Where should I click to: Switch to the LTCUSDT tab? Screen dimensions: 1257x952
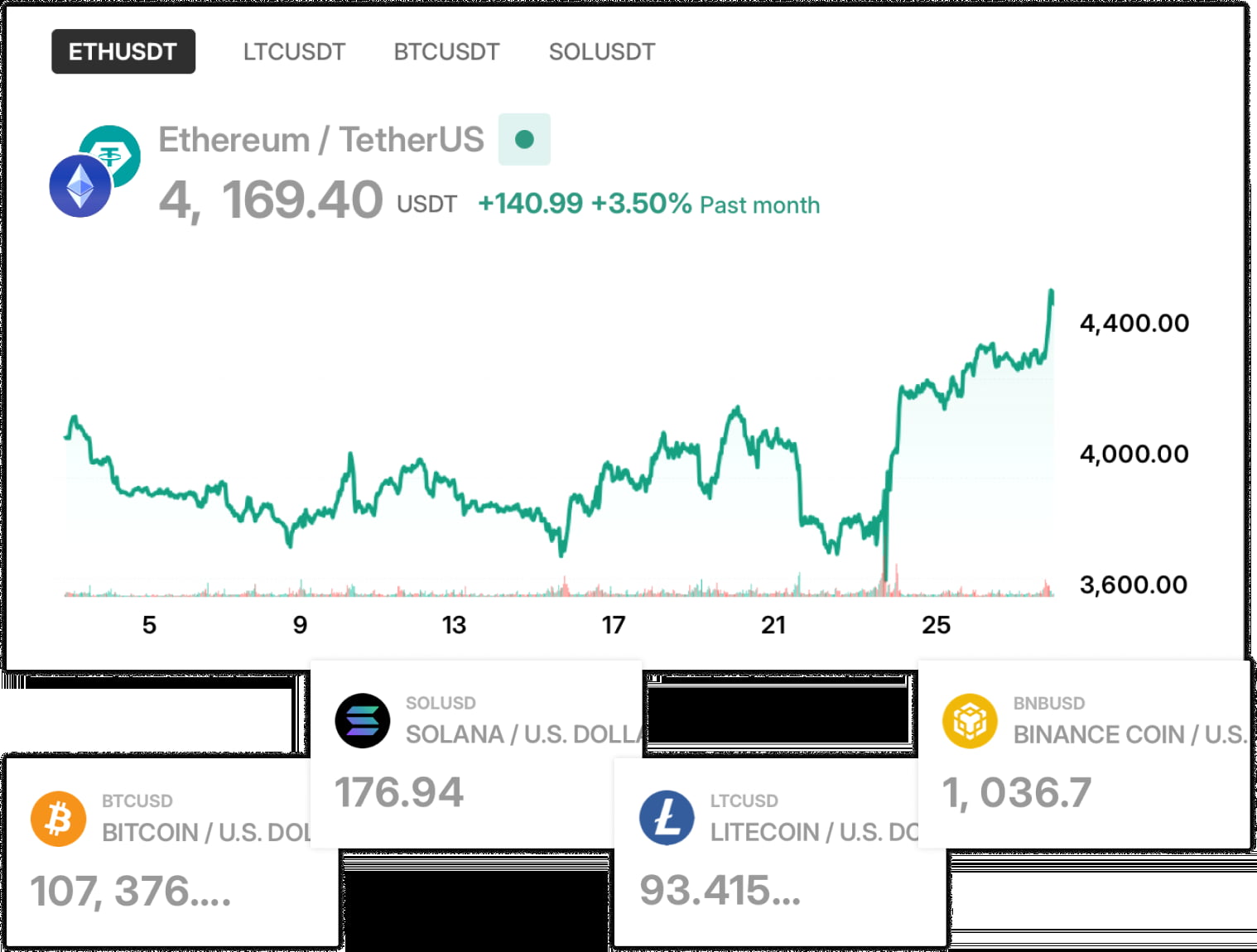click(x=294, y=51)
